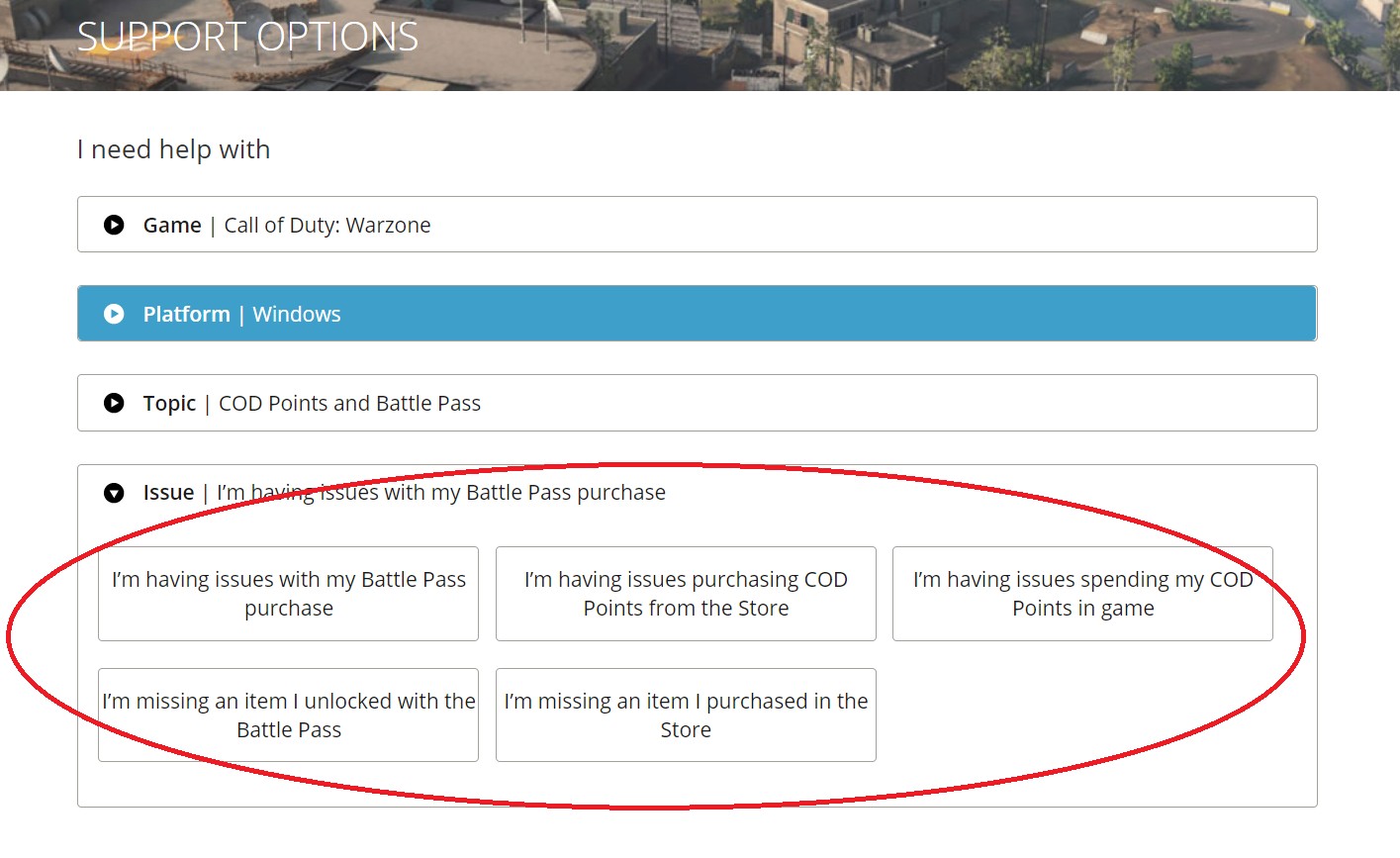Screen dimensions: 1400x858
Task: Click the bold "Issue" label
Action: 168,493
